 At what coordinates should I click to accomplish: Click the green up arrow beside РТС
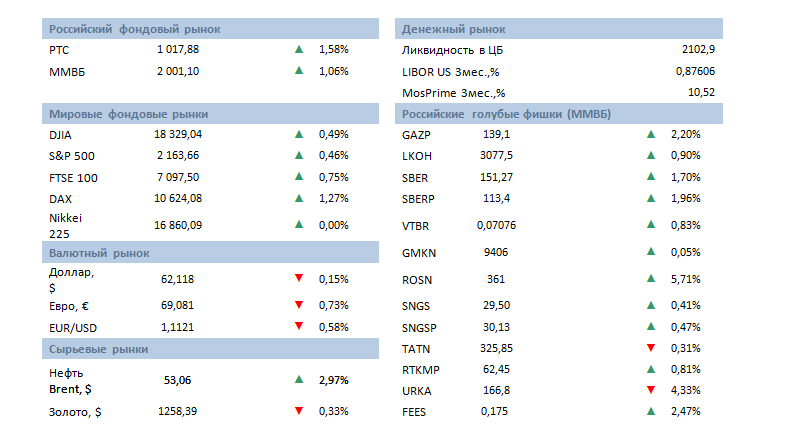pos(298,49)
